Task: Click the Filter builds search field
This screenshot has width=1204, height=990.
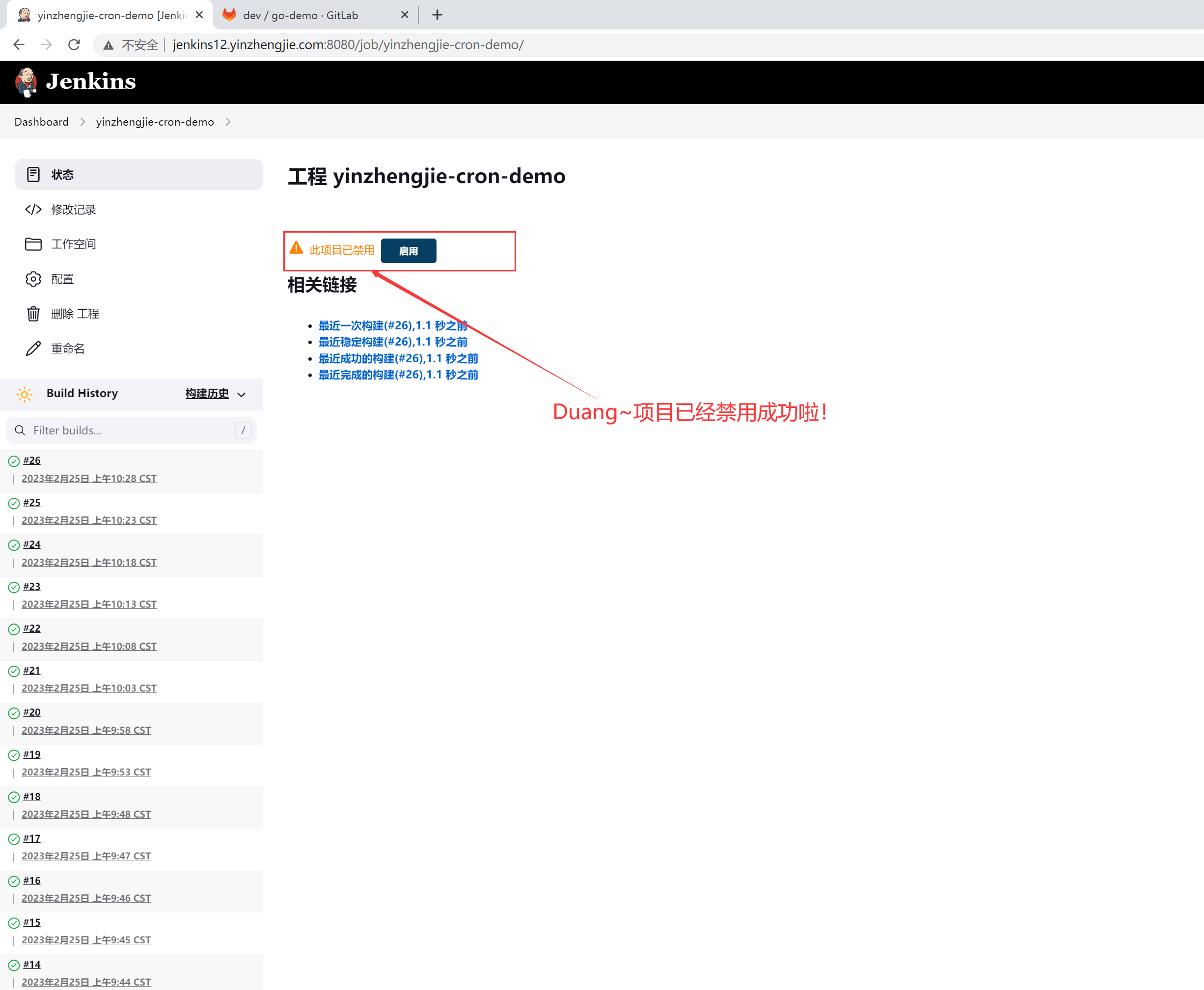Action: [131, 430]
